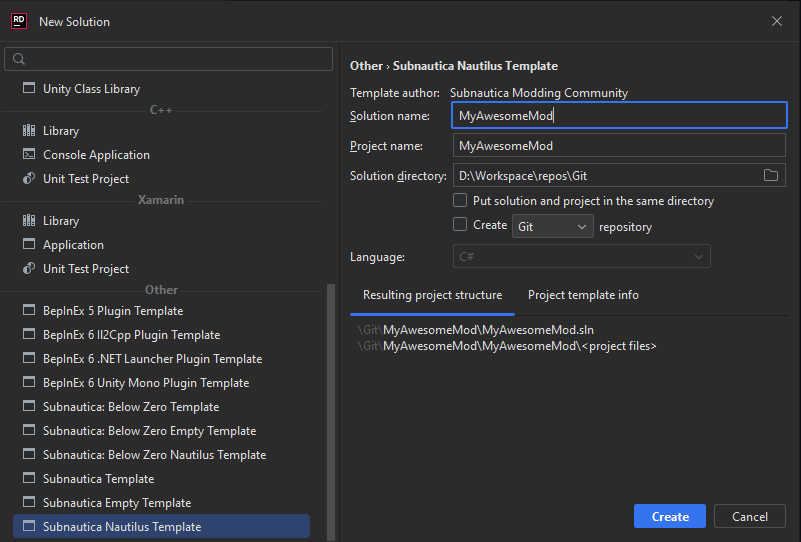Click the Cancel button

click(x=750, y=517)
